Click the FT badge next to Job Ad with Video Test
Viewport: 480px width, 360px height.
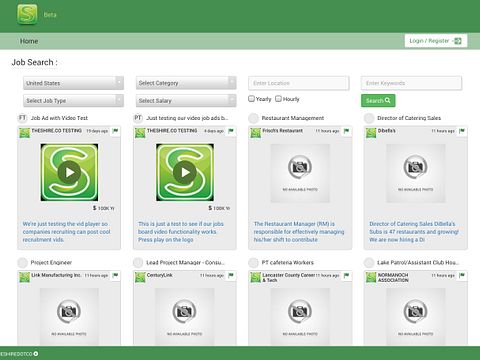click(x=22, y=118)
